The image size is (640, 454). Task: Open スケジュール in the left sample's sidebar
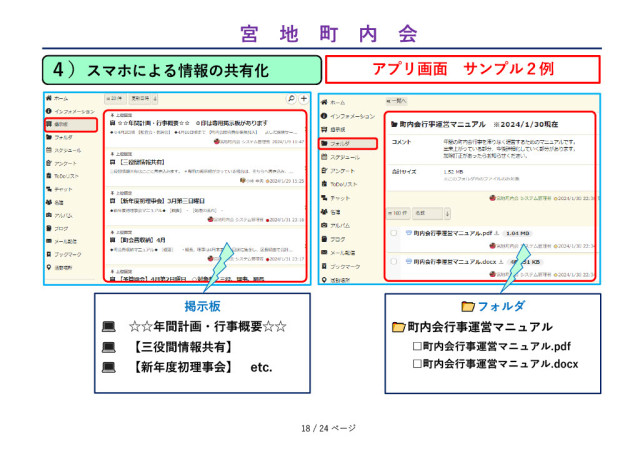tap(68, 149)
